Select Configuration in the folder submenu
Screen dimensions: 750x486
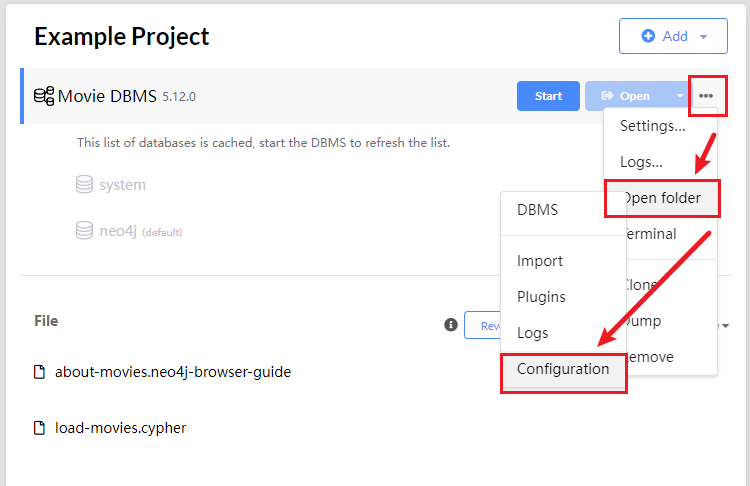pyautogui.click(x=563, y=369)
